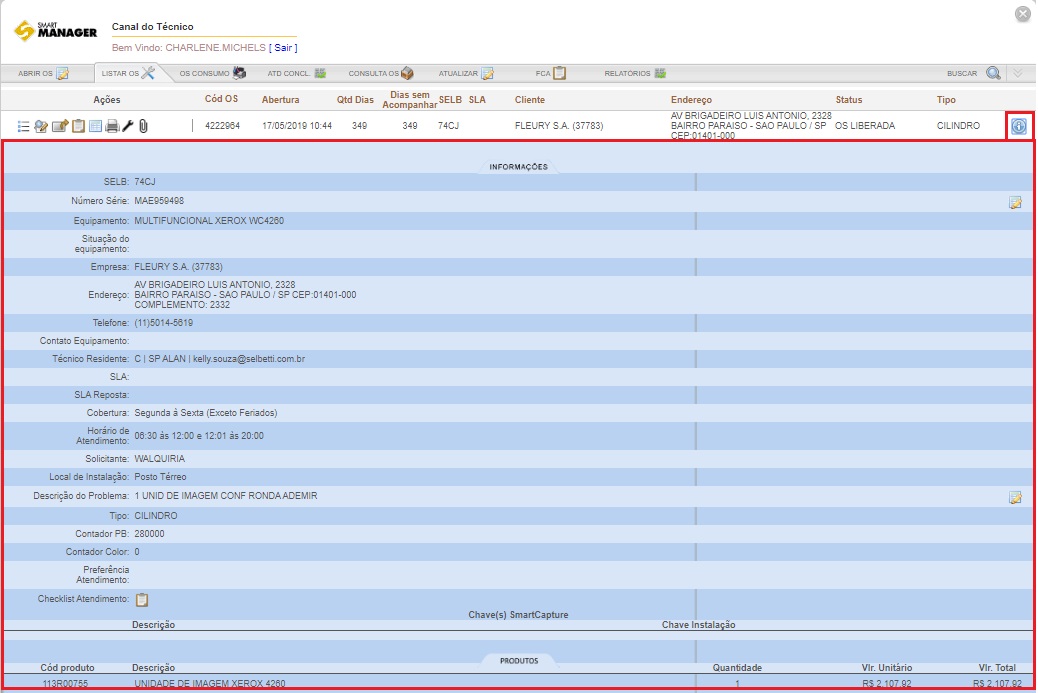Click the blue table grid icon in Ações
1038x693 pixels.
[95, 126]
